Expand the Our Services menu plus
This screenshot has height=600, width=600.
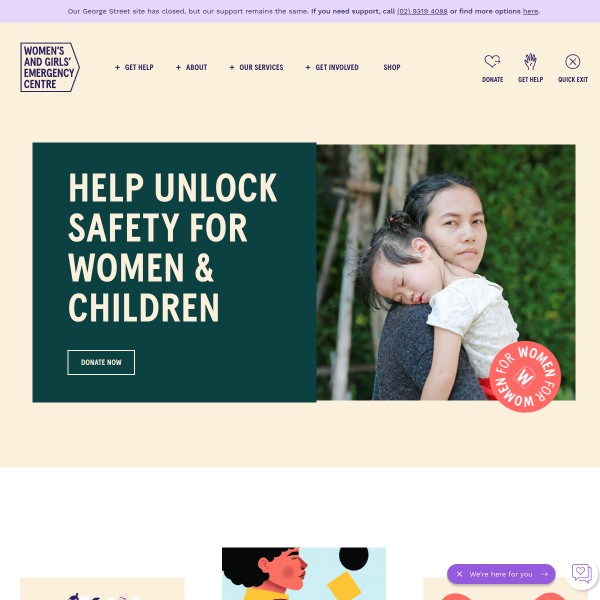coord(232,67)
